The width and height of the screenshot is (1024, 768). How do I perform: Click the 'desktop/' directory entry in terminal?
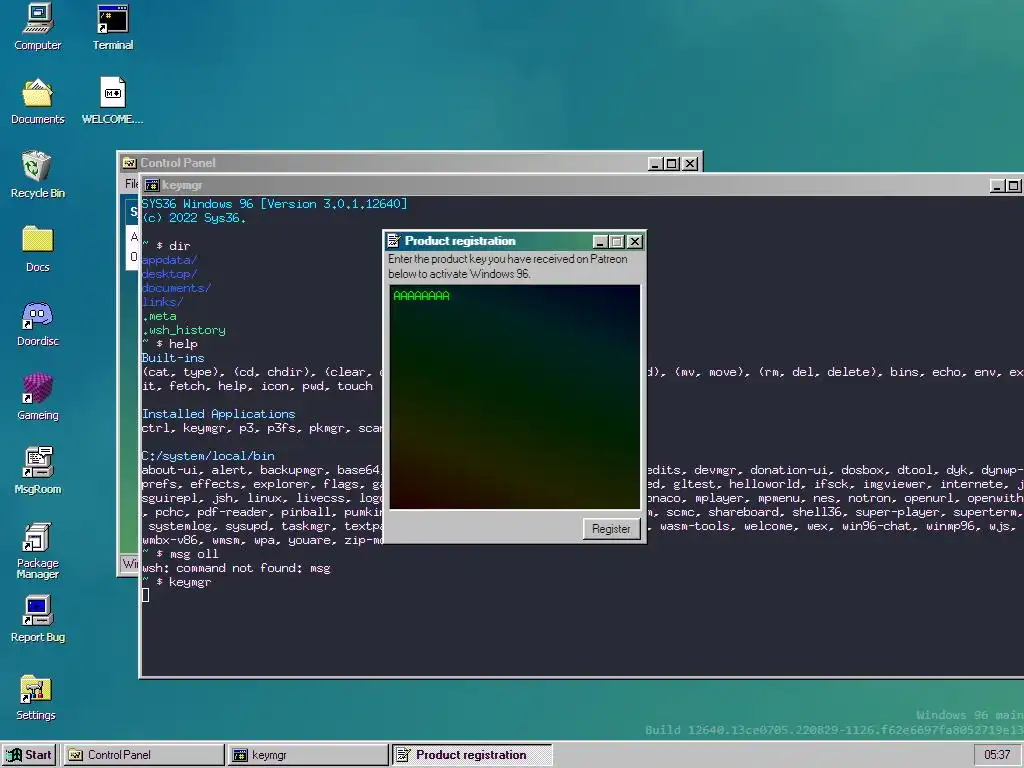[169, 274]
